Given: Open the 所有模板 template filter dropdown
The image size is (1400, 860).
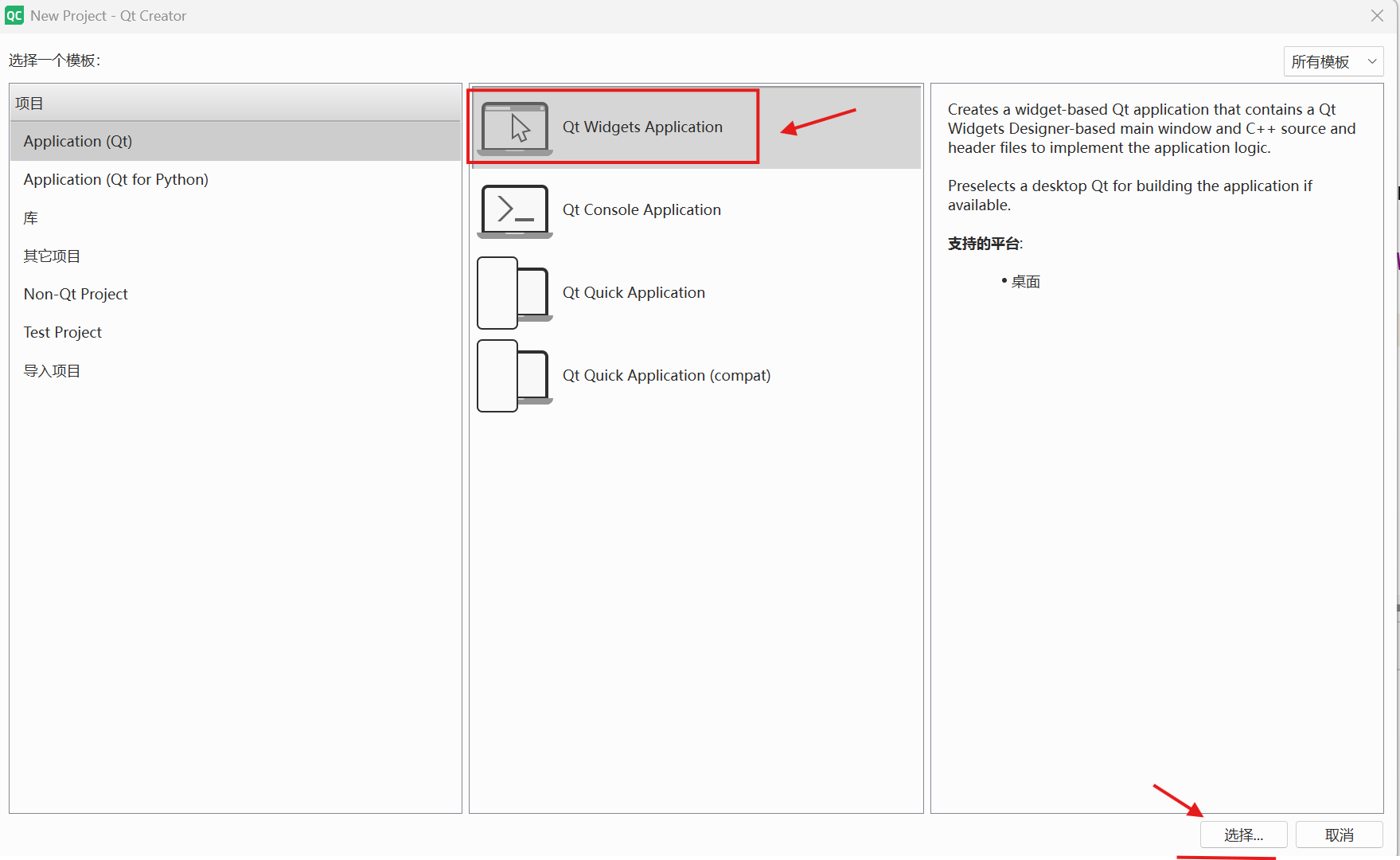Looking at the screenshot, I should pyautogui.click(x=1333, y=61).
